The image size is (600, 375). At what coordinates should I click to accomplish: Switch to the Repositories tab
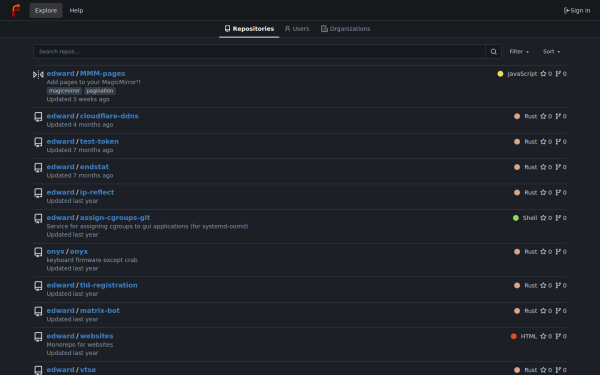(249, 29)
